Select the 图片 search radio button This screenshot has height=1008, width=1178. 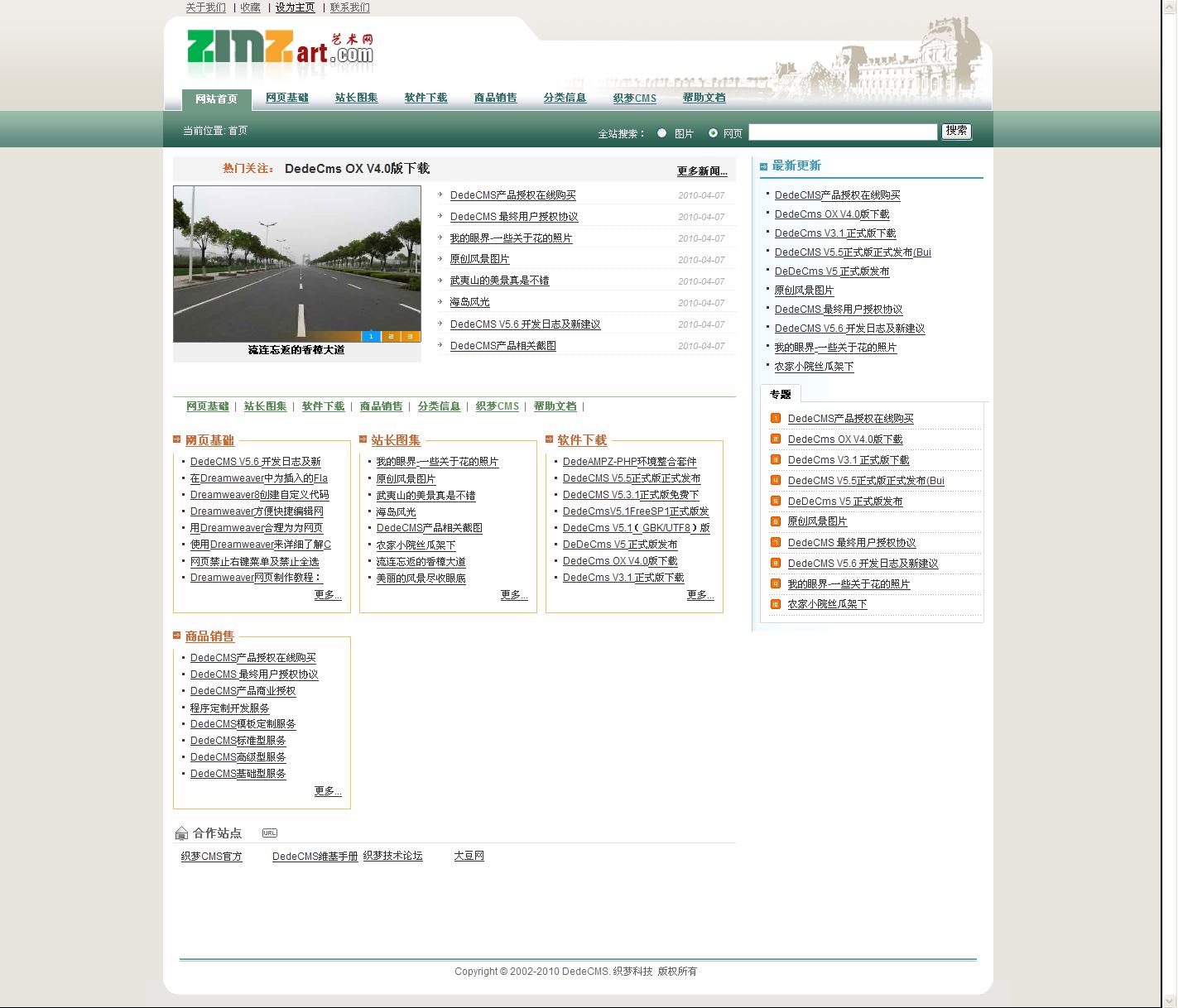pos(661,132)
